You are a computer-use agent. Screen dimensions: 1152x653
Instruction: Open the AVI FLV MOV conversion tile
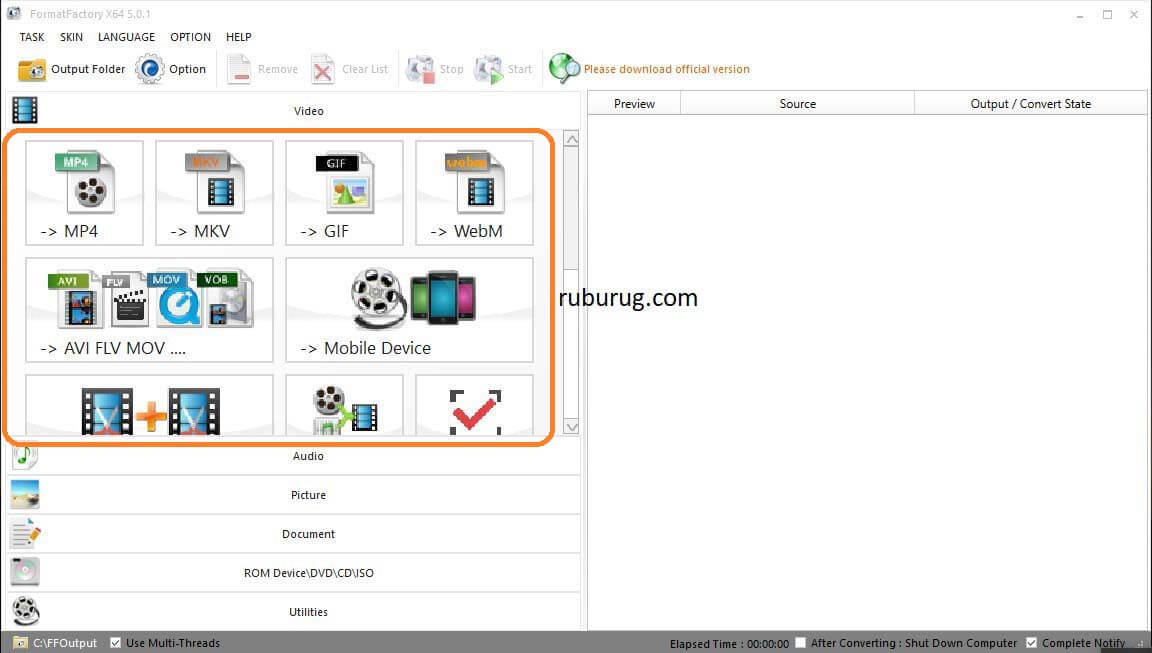click(x=149, y=309)
